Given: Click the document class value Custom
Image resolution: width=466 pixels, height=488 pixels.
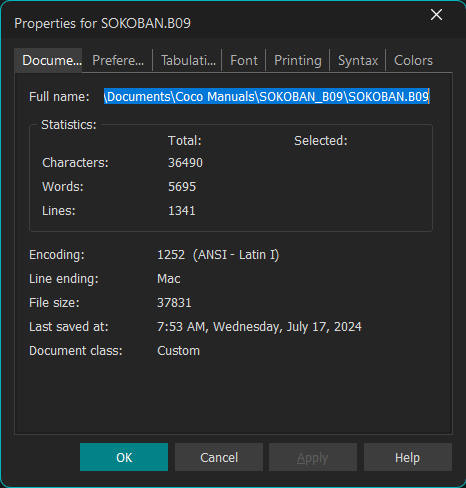Looking at the screenshot, I should coord(178,351).
